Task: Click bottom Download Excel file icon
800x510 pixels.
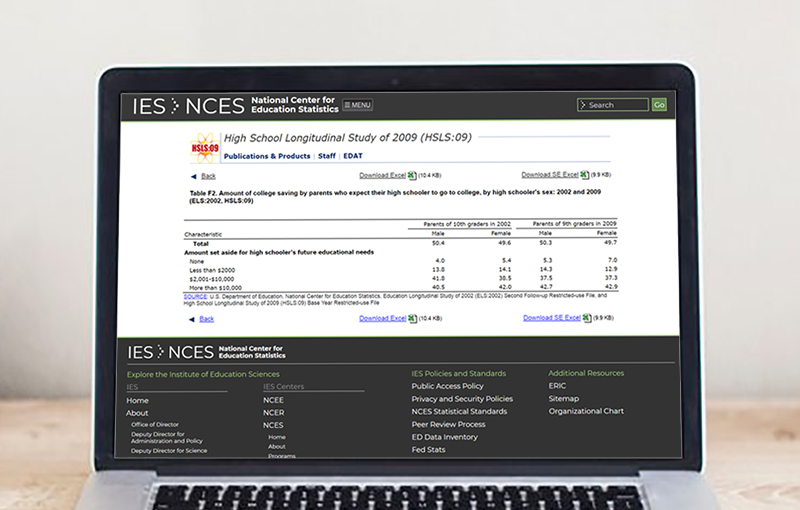Action: point(413,318)
